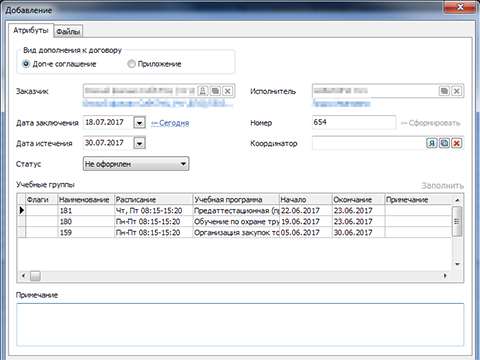480x360 pixels.
Task: Click the 30.06.2017 end date cell
Action: [x=358, y=232]
